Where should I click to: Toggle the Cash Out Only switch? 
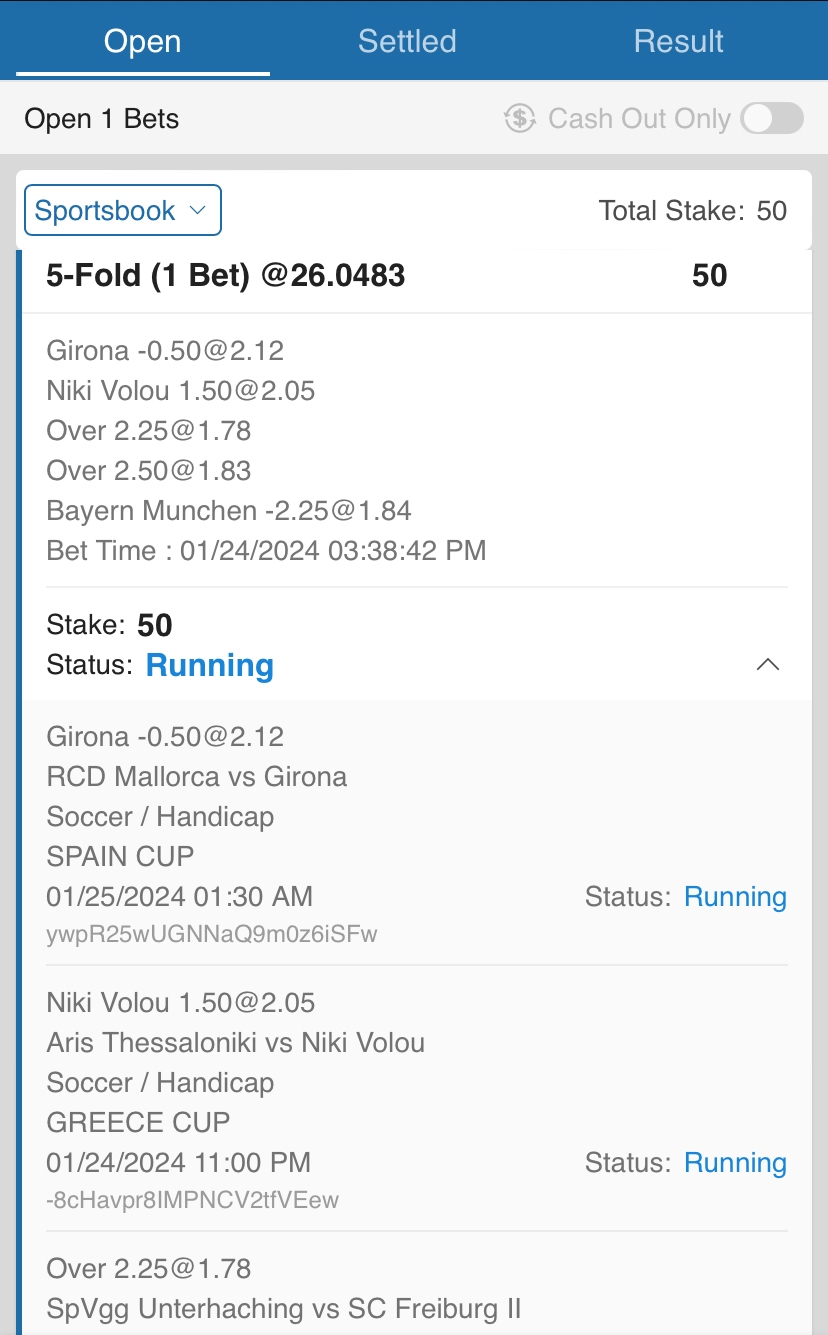click(772, 119)
